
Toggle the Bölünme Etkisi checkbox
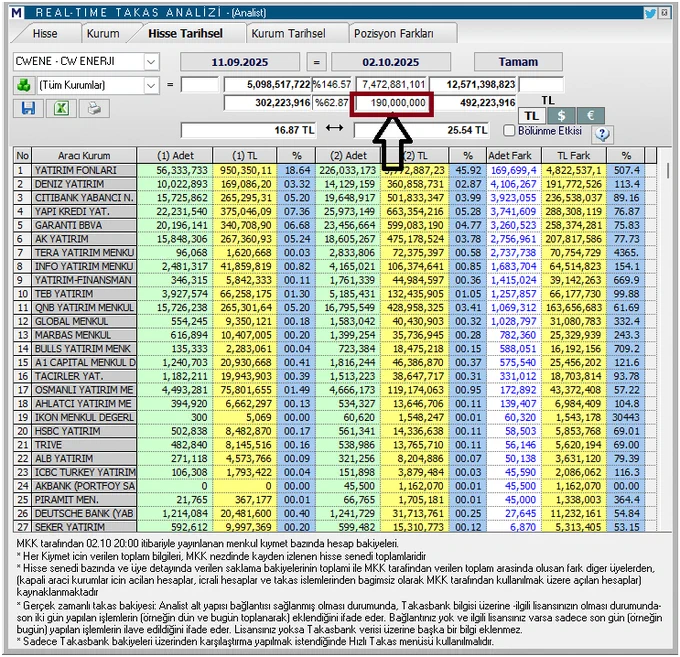click(x=509, y=130)
